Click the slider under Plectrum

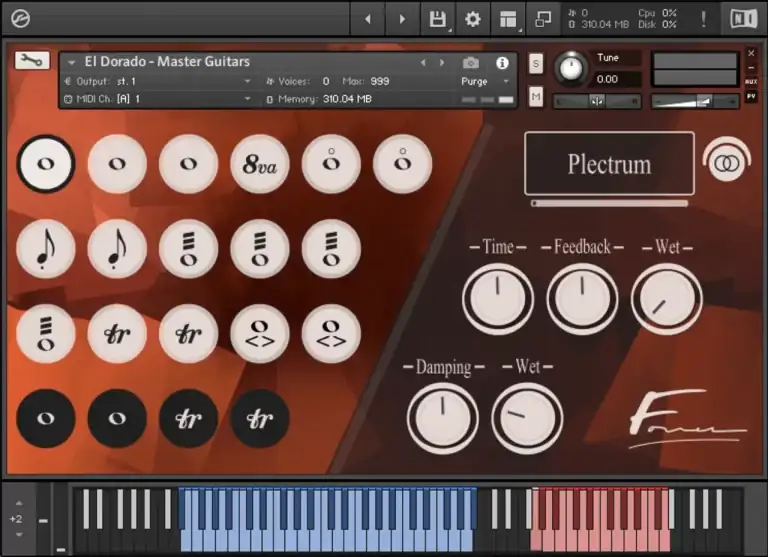pyautogui.click(x=609, y=203)
